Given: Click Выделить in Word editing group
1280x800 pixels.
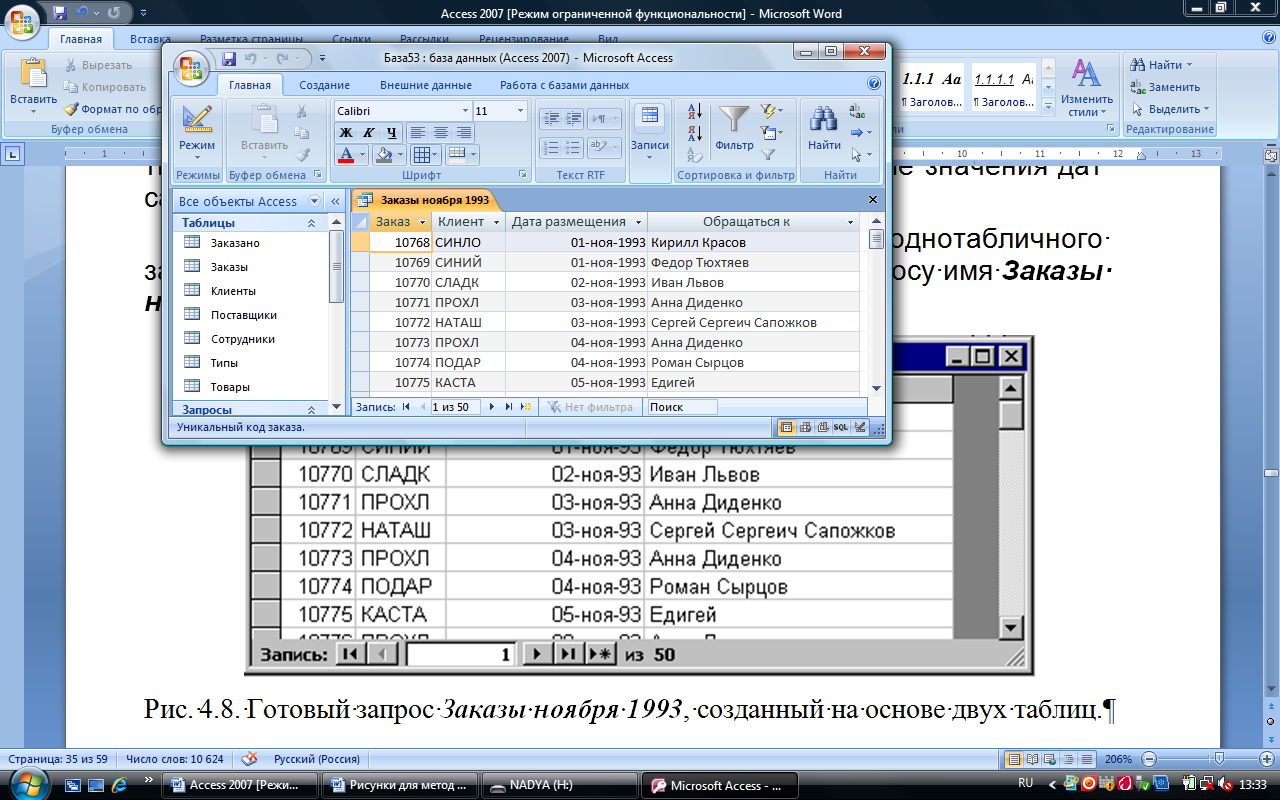Looking at the screenshot, I should click(1170, 109).
